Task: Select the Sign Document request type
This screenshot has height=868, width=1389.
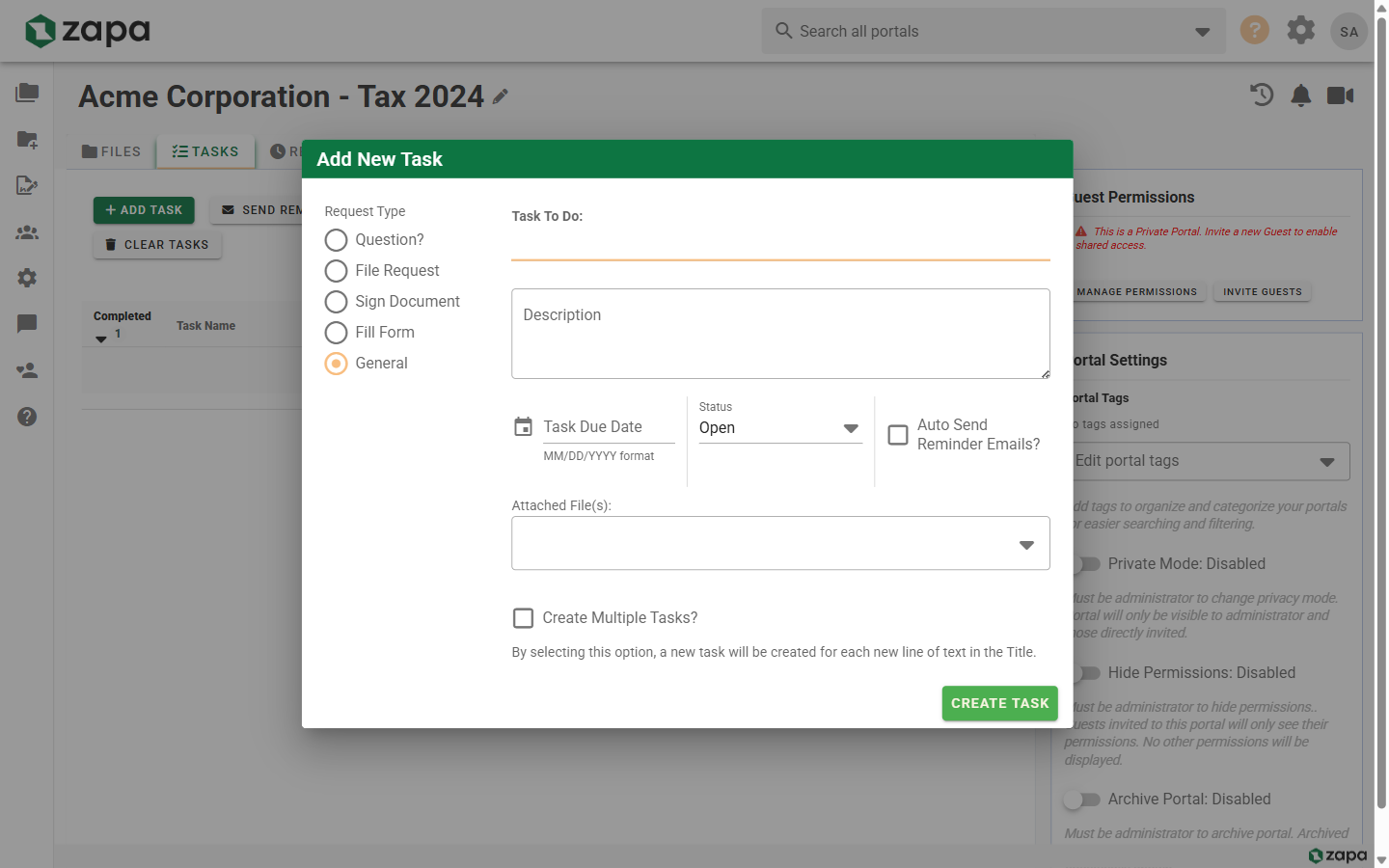Action: 336,302
